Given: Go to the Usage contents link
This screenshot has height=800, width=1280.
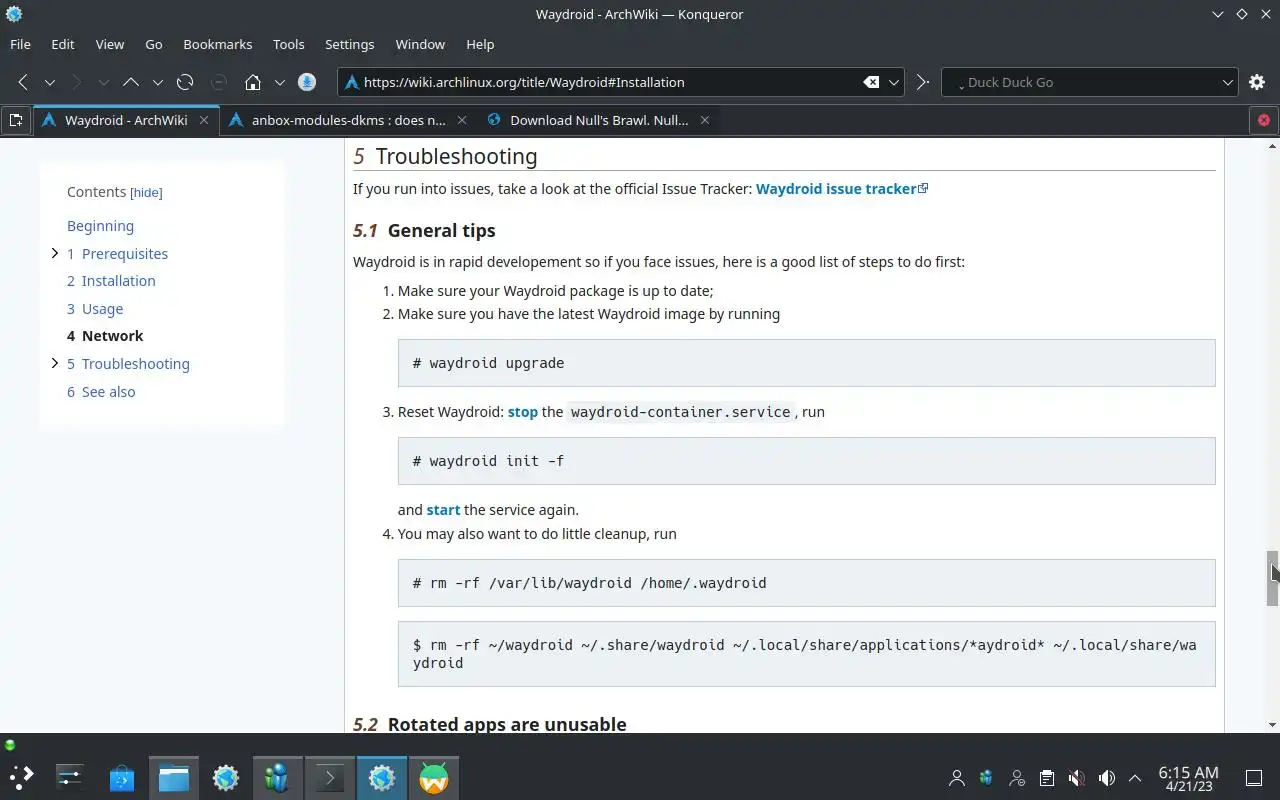Looking at the screenshot, I should (x=95, y=309).
